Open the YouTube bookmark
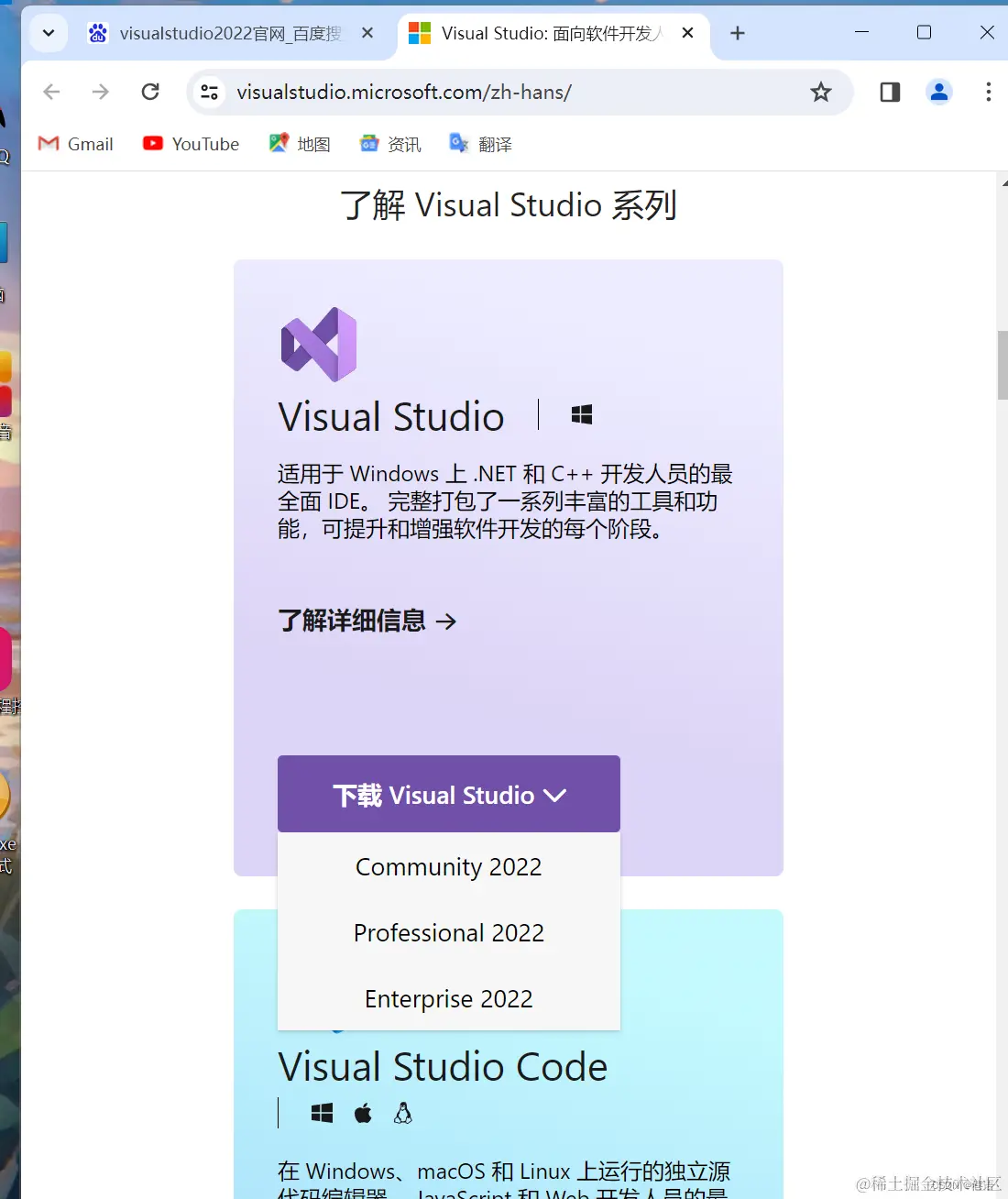 pyautogui.click(x=191, y=144)
